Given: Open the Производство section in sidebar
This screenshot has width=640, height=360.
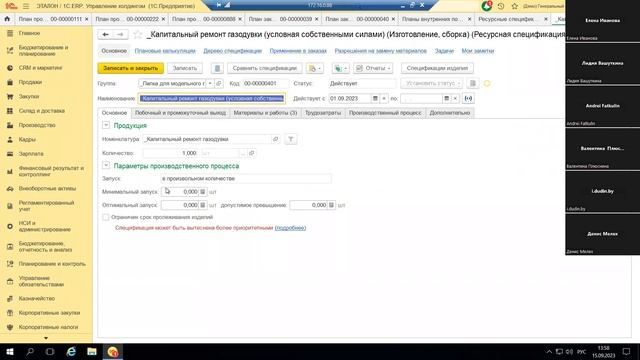Looking at the screenshot, I should pyautogui.click(x=37, y=125).
